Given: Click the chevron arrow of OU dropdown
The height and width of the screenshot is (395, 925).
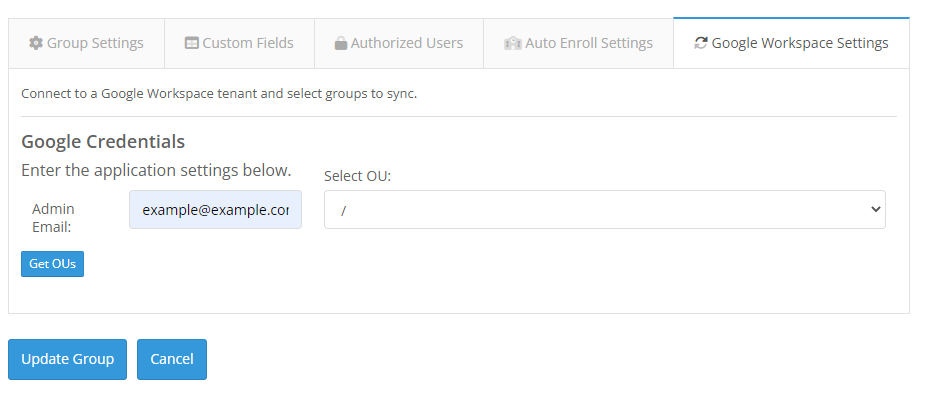Looking at the screenshot, I should coord(875,209).
